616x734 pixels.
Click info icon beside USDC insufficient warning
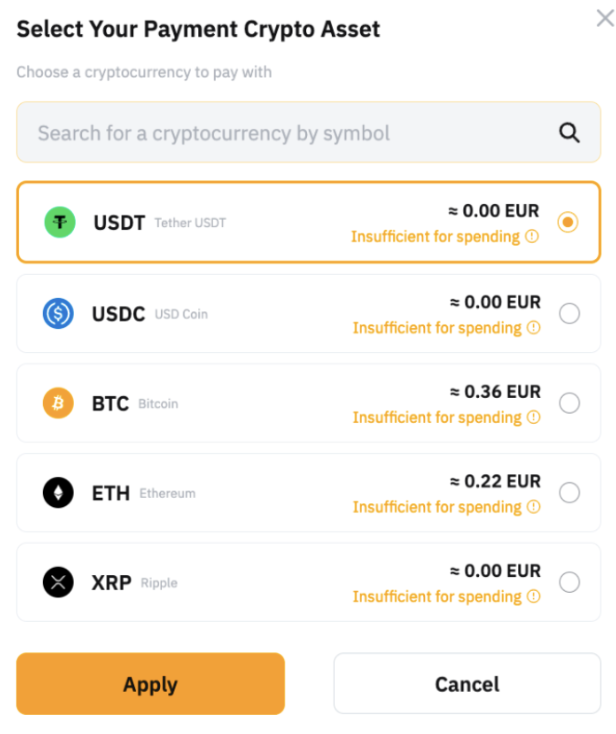coord(534,328)
